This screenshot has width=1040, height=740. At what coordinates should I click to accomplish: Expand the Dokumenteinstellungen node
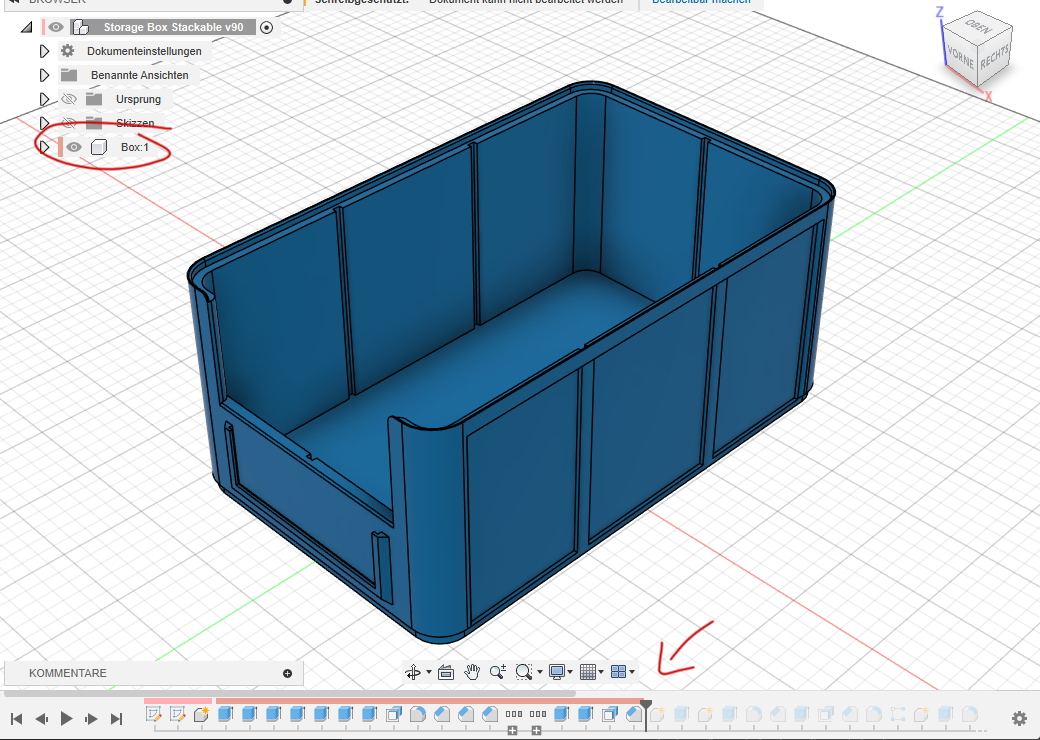coord(44,51)
